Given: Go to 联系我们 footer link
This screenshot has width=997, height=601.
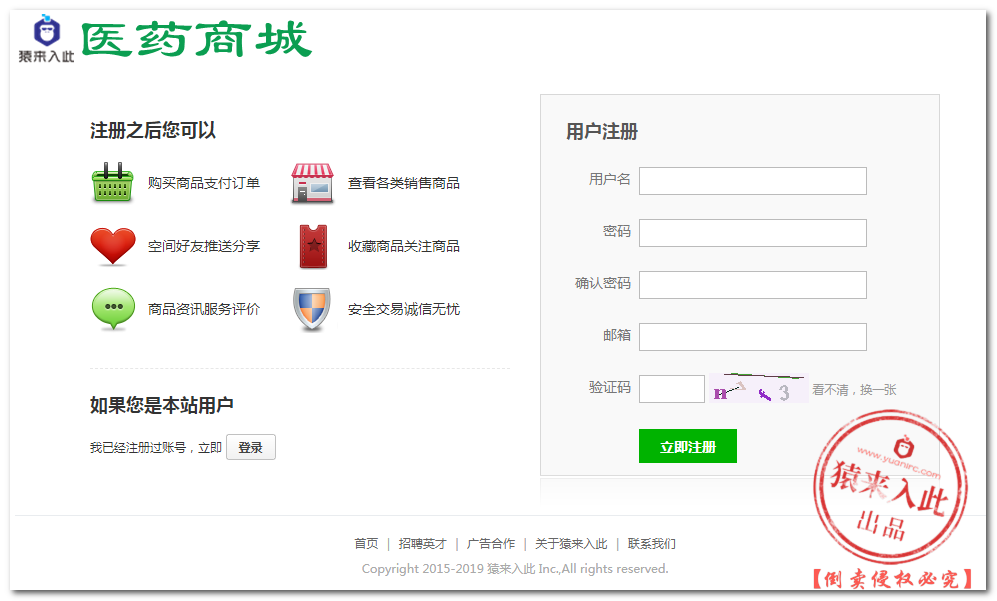Looking at the screenshot, I should pos(651,544).
